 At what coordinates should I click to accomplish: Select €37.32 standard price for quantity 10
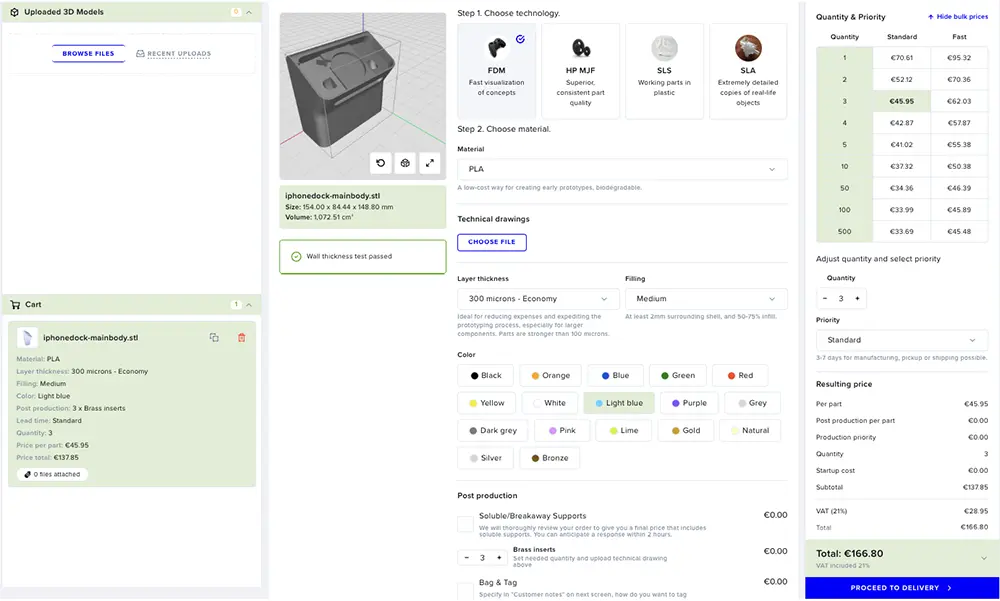pyautogui.click(x=902, y=166)
